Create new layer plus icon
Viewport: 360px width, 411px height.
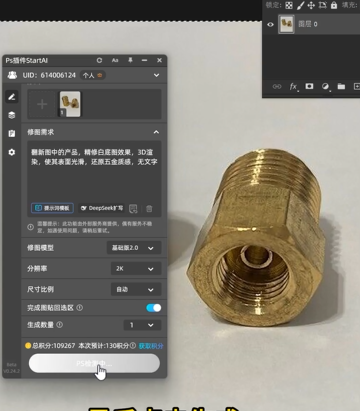point(356,86)
